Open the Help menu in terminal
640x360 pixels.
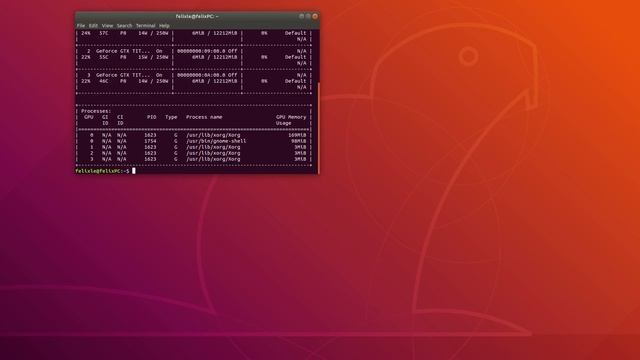tap(164, 25)
